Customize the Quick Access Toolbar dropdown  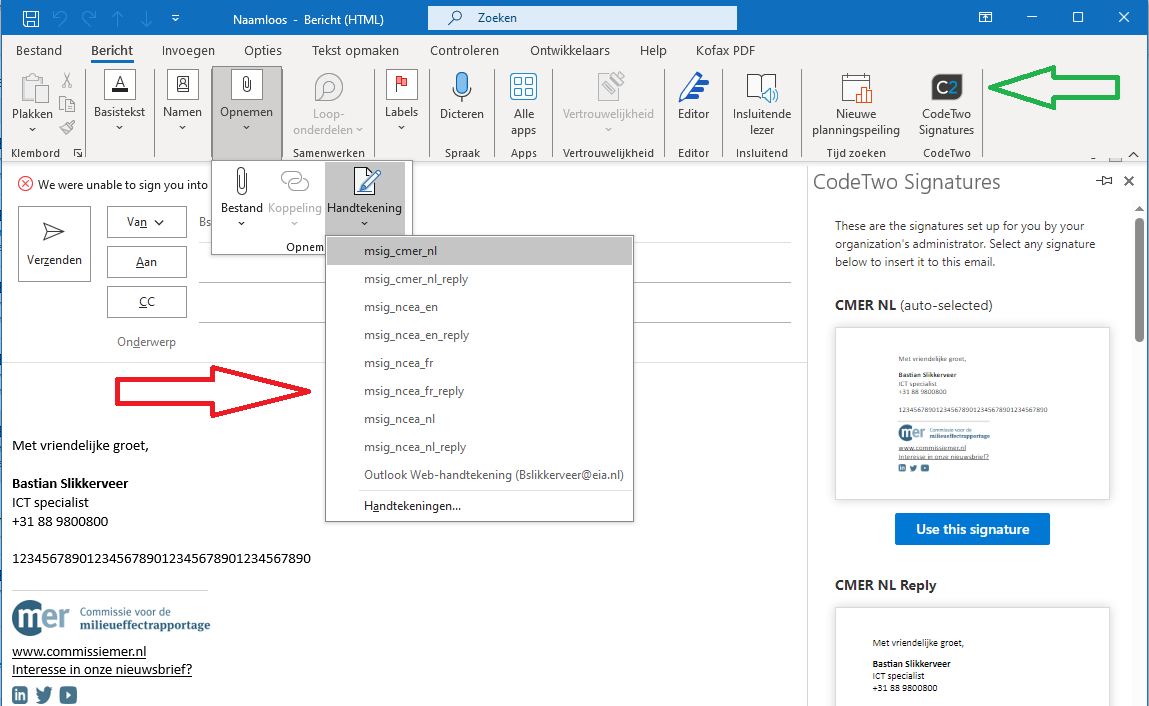click(x=176, y=18)
